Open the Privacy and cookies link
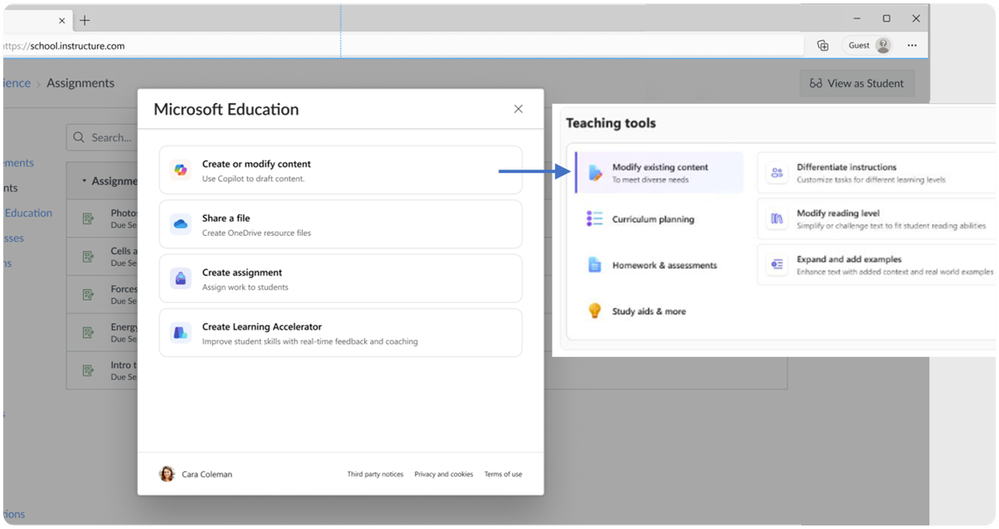 click(x=443, y=474)
